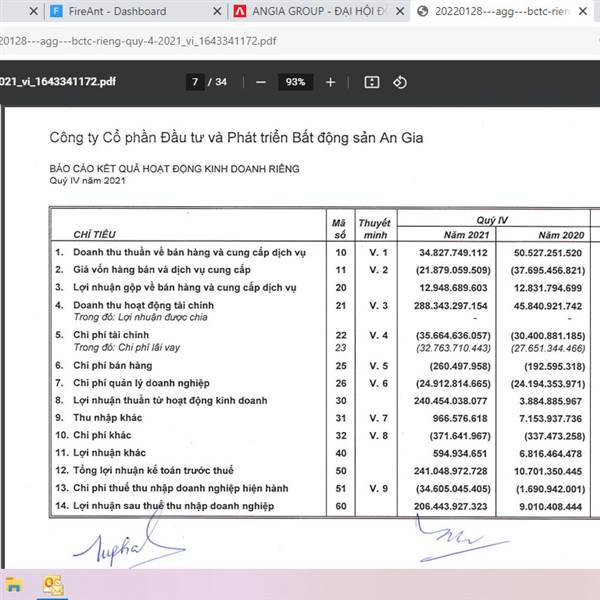Click the Mã số column header
Viewport: 600px width, 600px height.
339,229
